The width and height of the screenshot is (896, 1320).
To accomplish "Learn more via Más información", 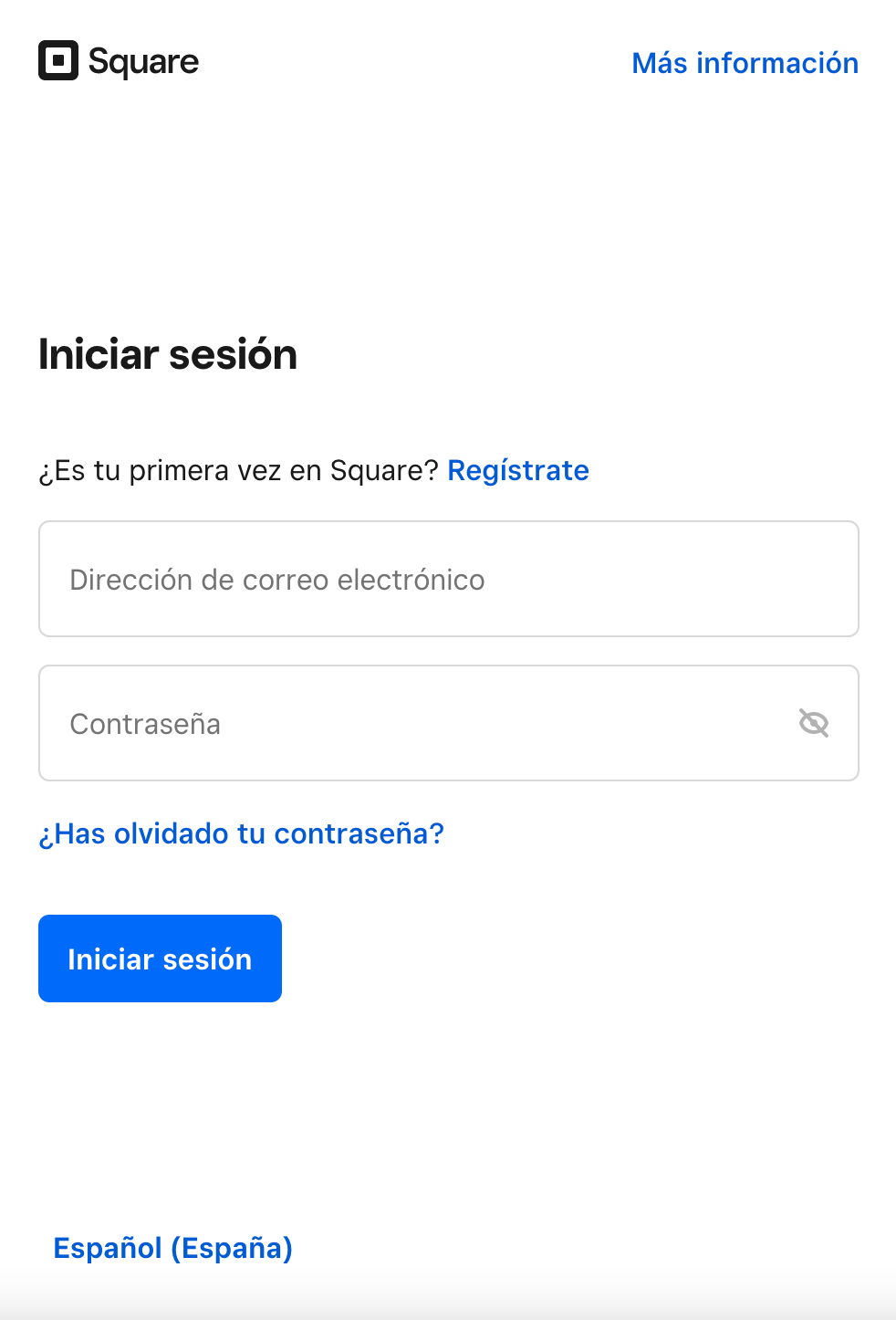I will pos(745,63).
